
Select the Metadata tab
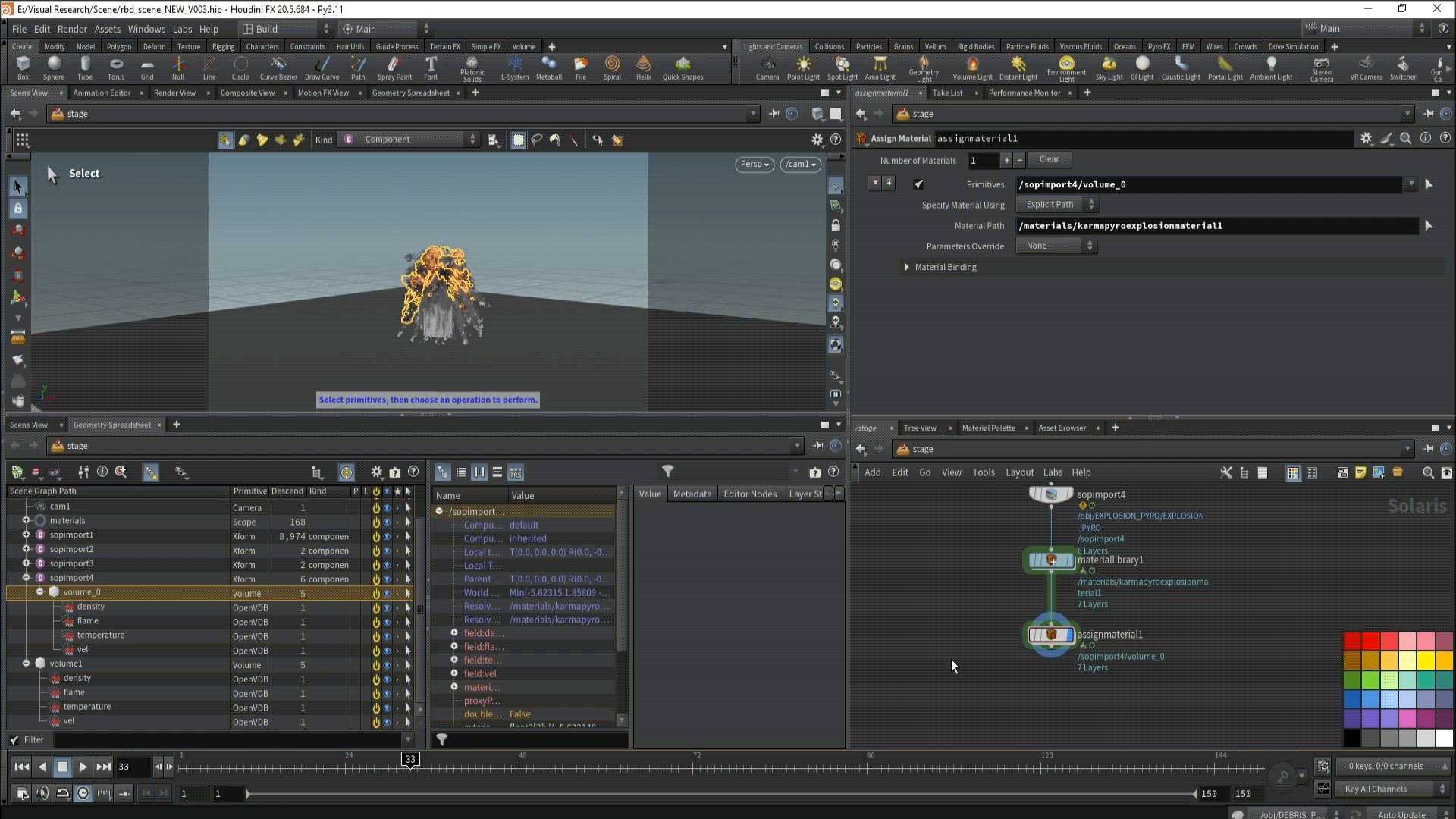click(x=692, y=494)
